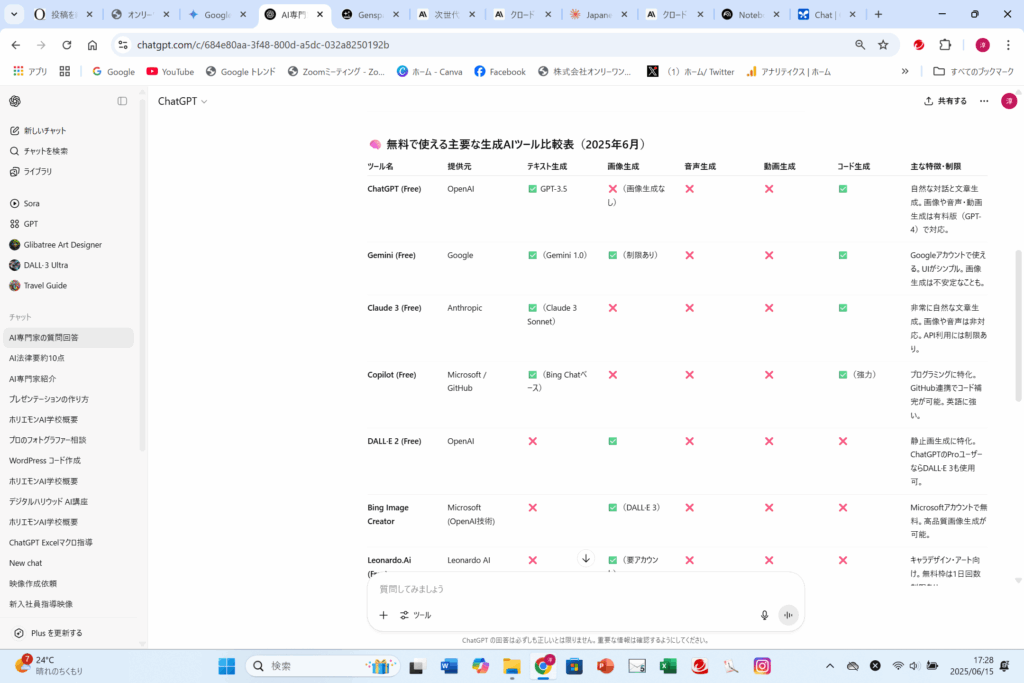Screen dimensions: 1024x683
Task: Open the GPT explorer item
Action: coord(24,223)
